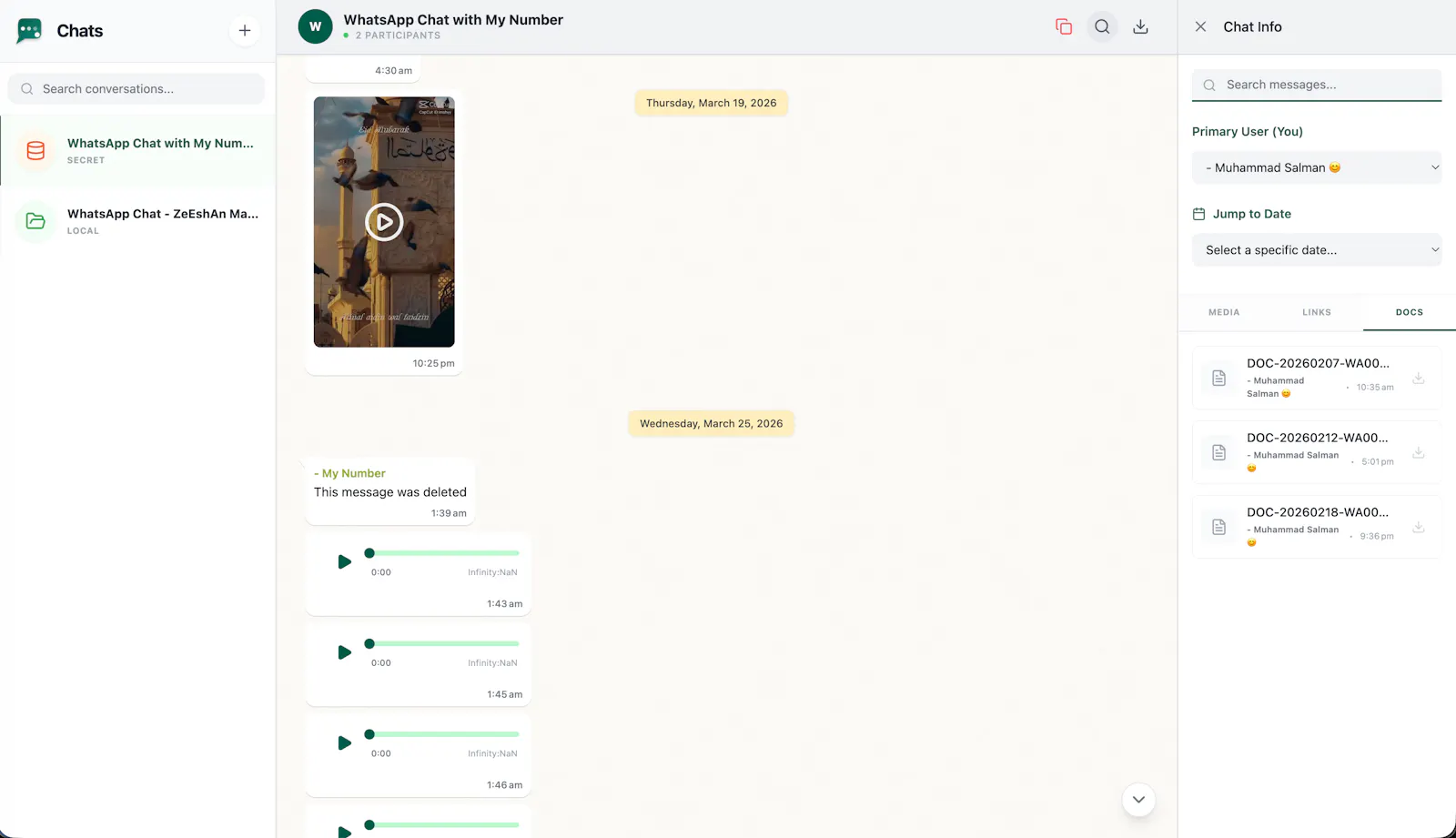Download DOC-20260212 via its download icon

click(x=1419, y=453)
